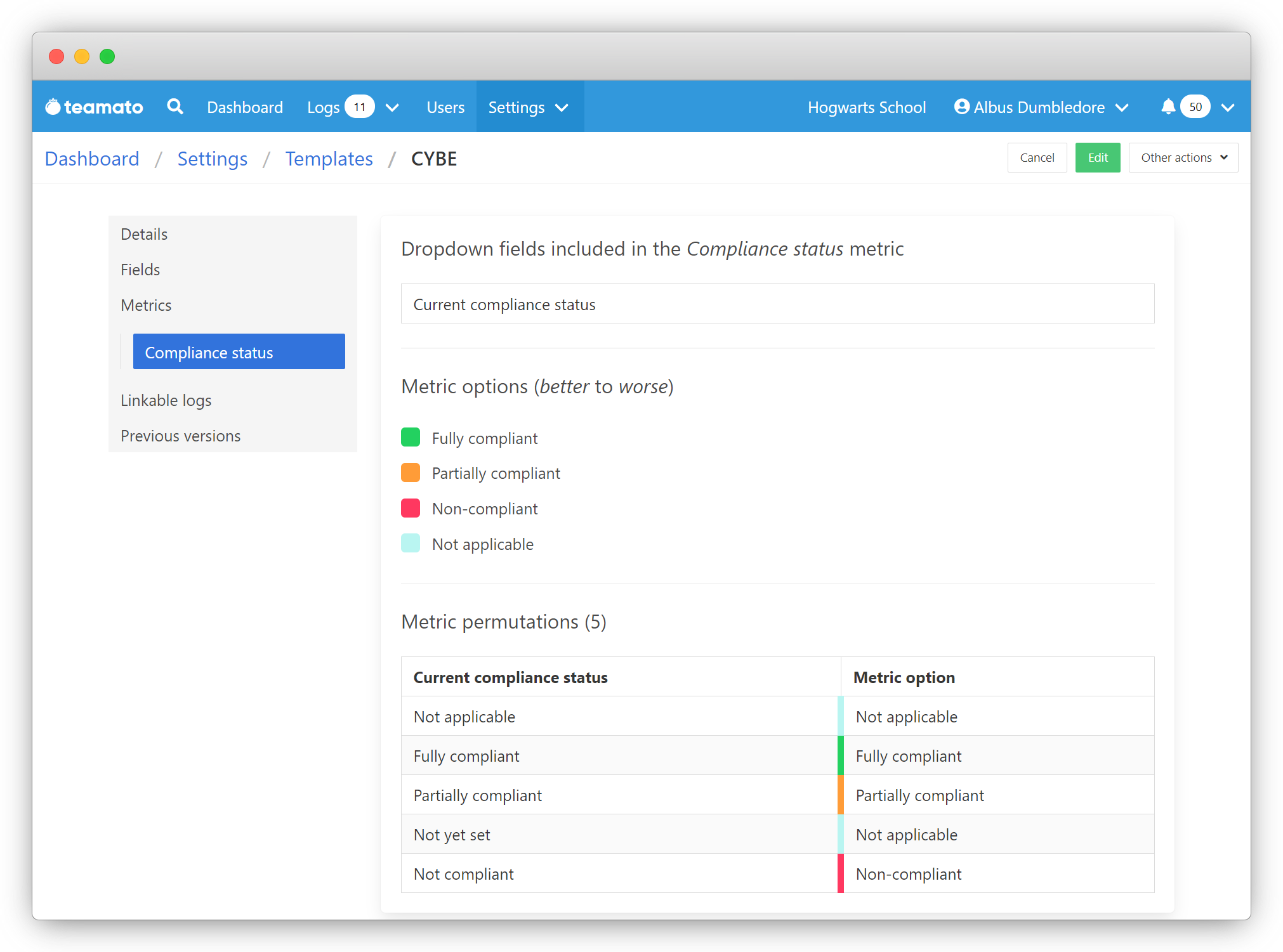
Task: Click the CYBE breadcrumb title
Action: click(434, 159)
